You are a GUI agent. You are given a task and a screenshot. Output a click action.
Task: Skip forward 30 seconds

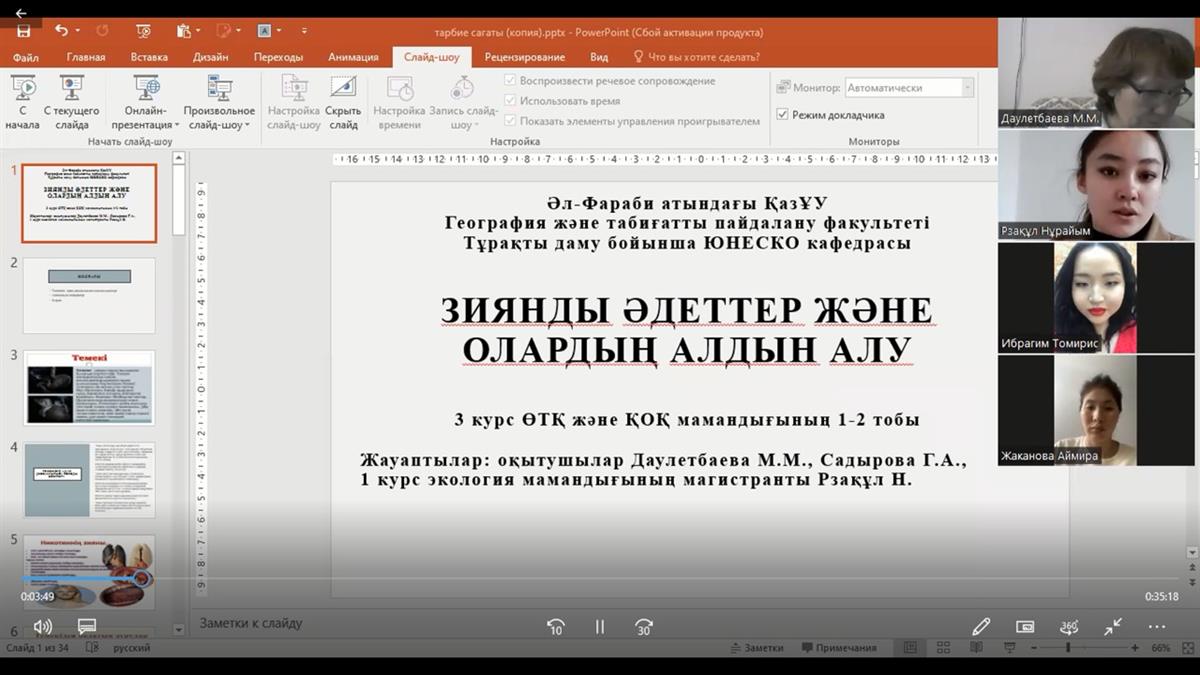coord(644,627)
